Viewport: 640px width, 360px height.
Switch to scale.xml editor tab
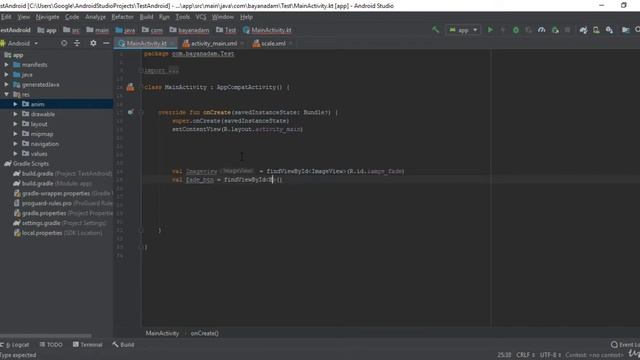pyautogui.click(x=273, y=43)
